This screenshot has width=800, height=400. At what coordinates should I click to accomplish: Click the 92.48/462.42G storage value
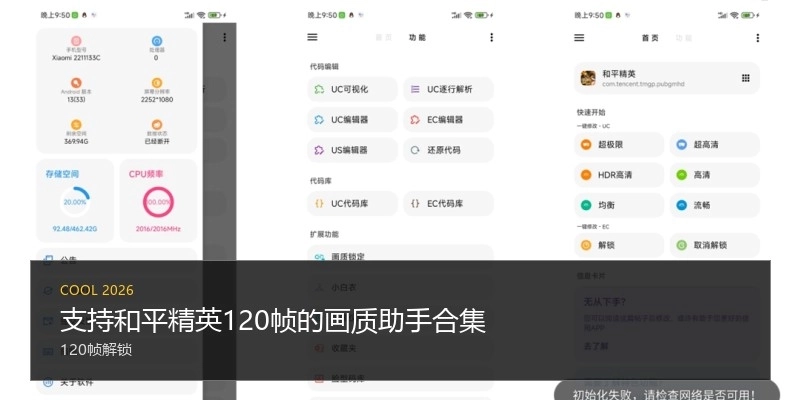click(x=75, y=229)
